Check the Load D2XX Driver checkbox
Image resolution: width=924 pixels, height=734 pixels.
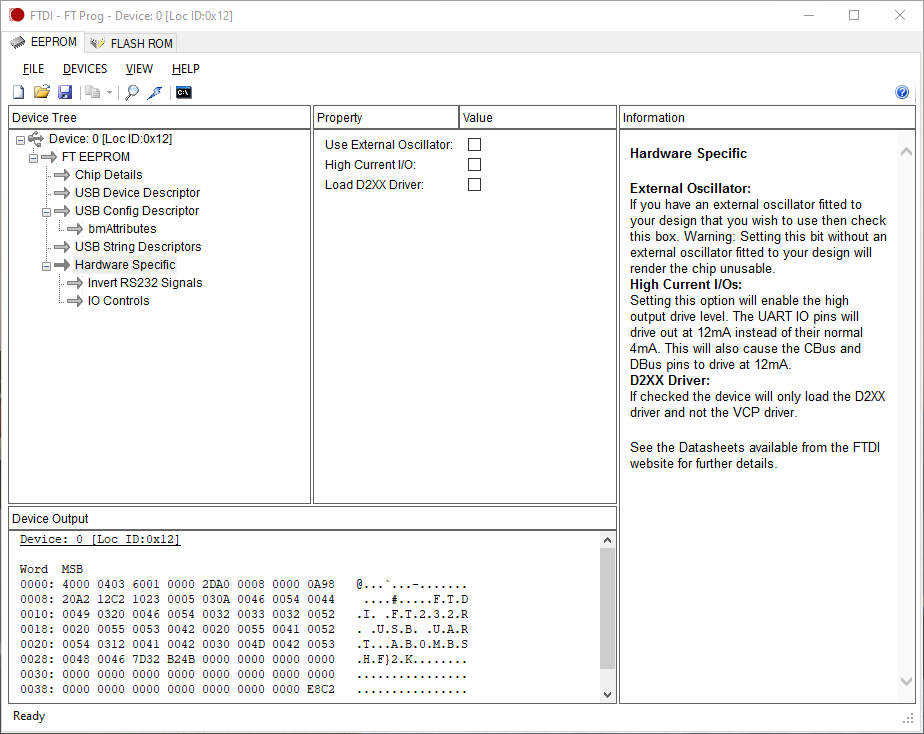[x=474, y=184]
